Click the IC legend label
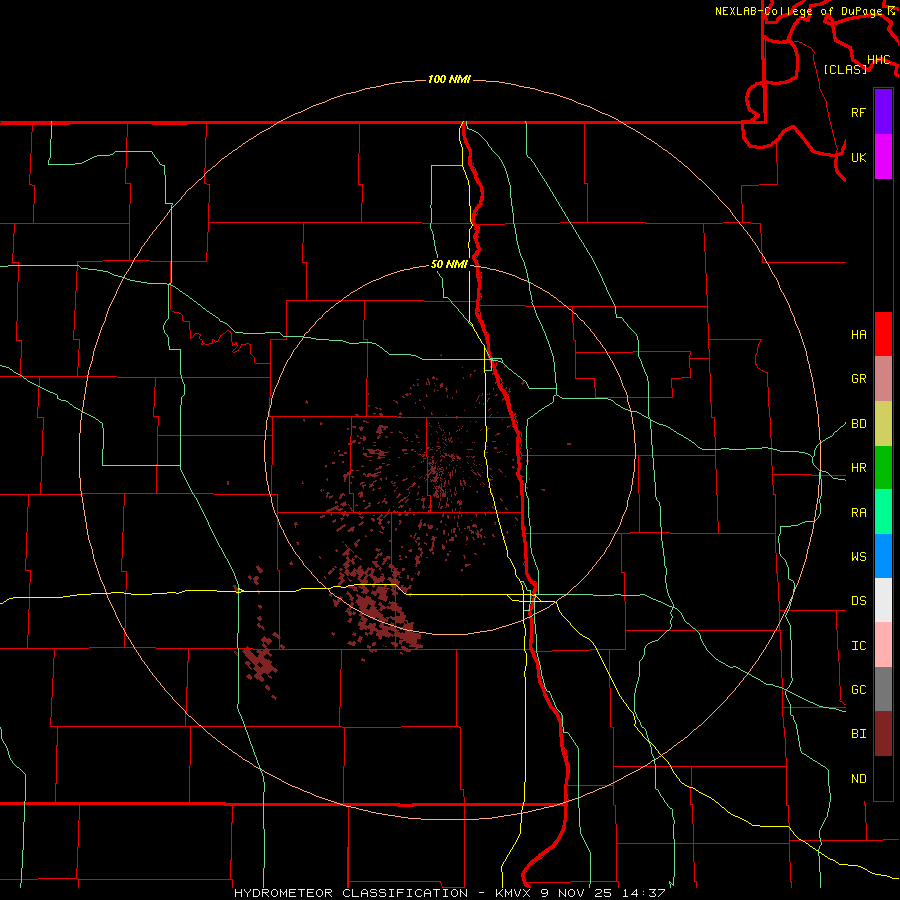The image size is (900, 900). point(858,646)
